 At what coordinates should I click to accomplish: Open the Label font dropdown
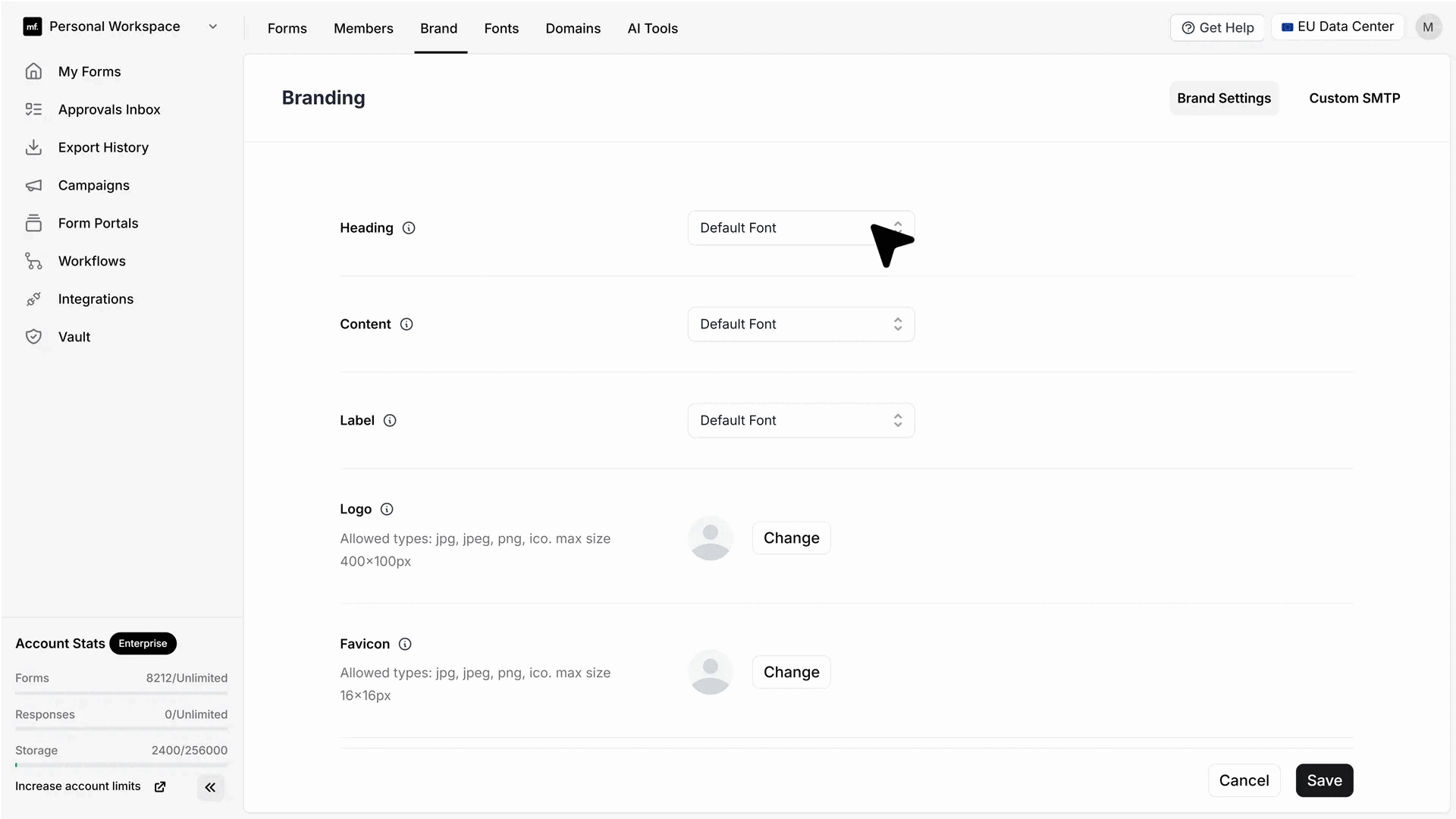click(x=801, y=421)
